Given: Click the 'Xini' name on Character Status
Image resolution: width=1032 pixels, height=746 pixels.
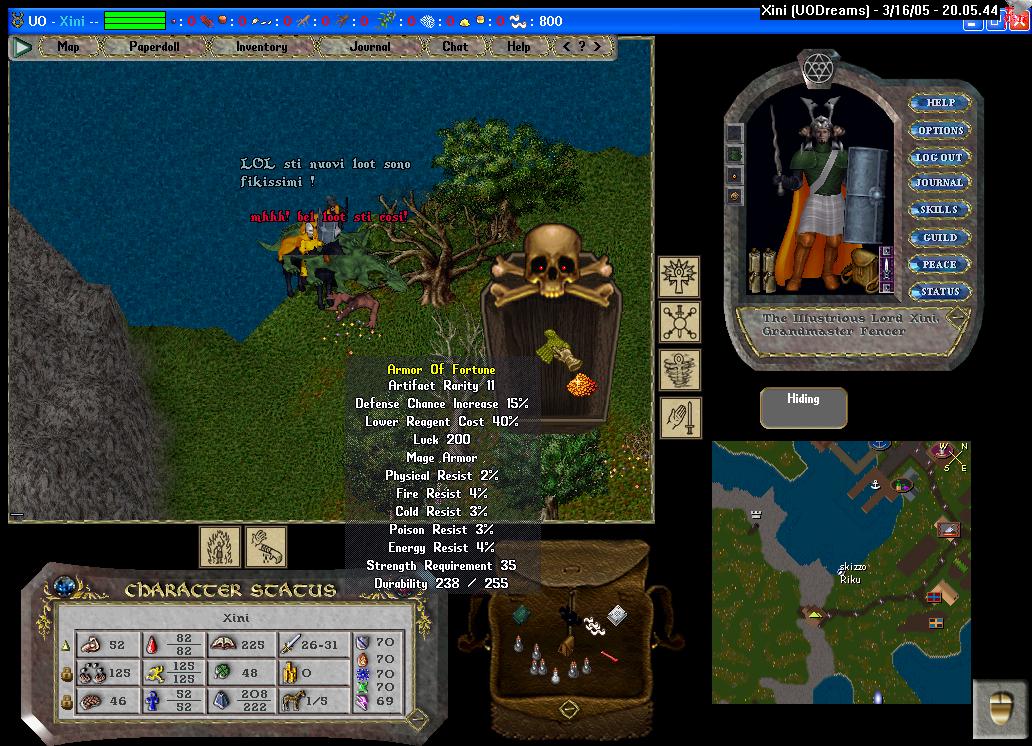Looking at the screenshot, I should [x=236, y=618].
